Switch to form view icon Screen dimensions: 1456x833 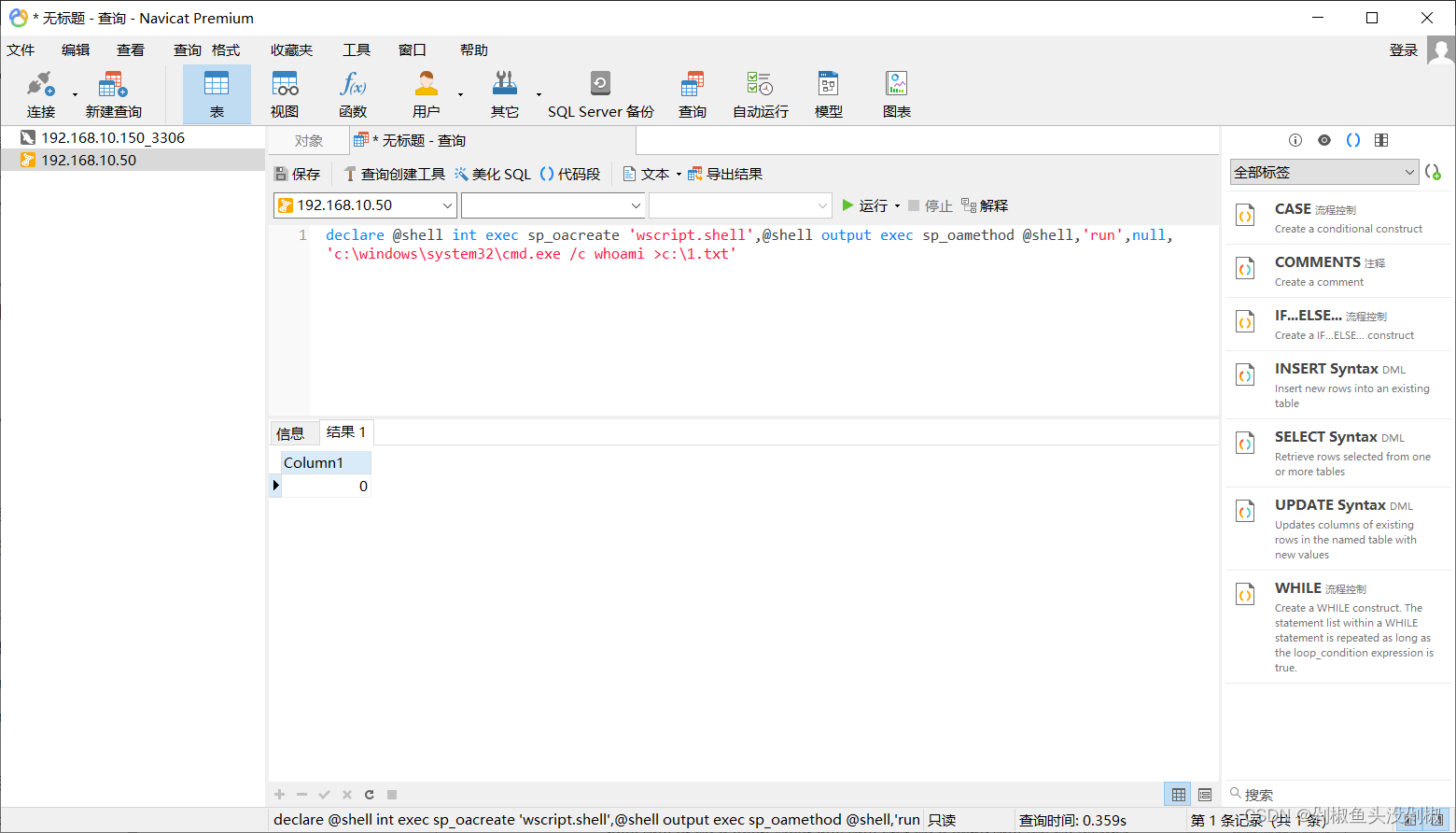coord(1205,795)
